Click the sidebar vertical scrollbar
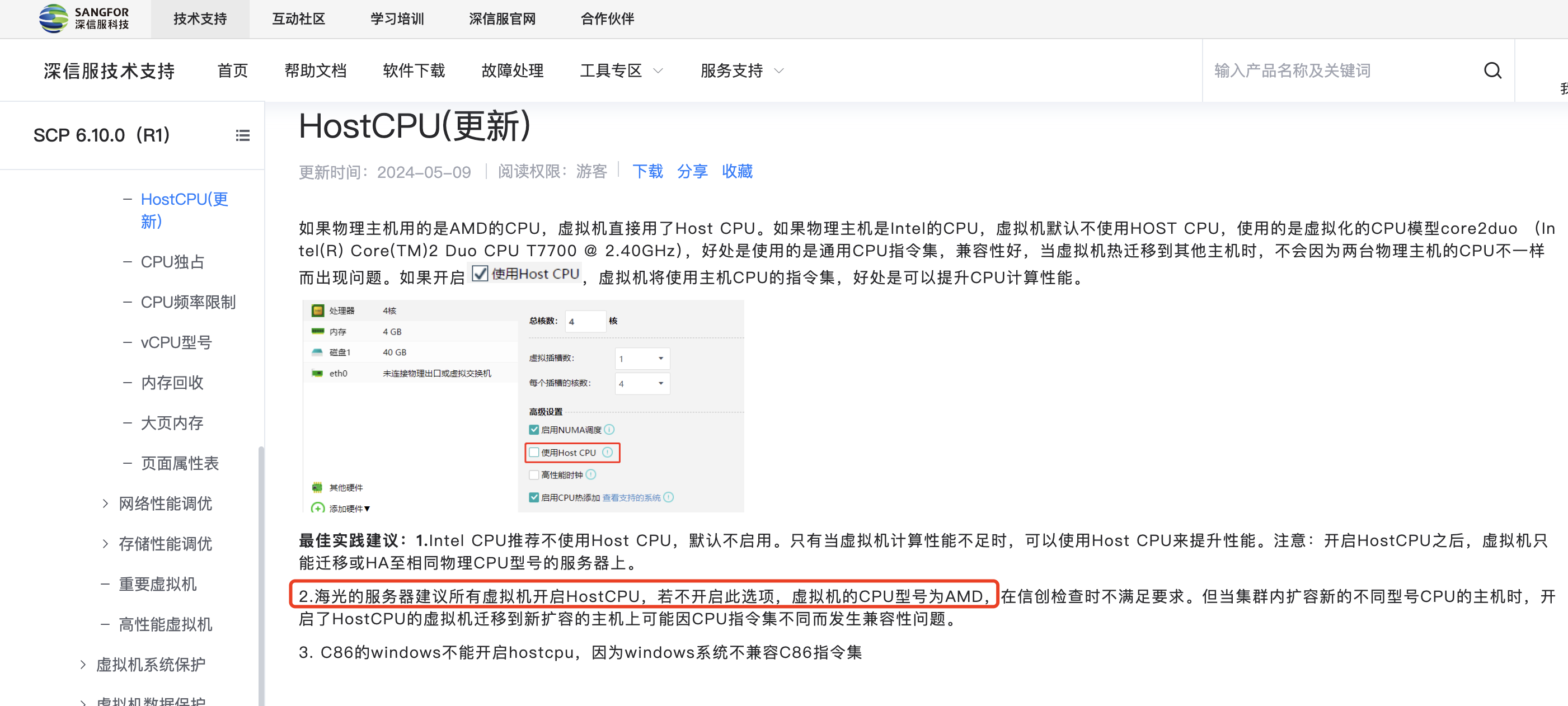Screen dimensions: 1568x706 pyautogui.click(x=261, y=575)
